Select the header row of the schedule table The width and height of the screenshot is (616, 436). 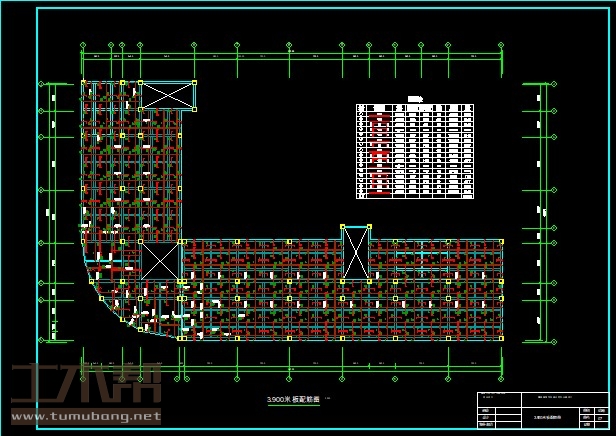pos(414,107)
